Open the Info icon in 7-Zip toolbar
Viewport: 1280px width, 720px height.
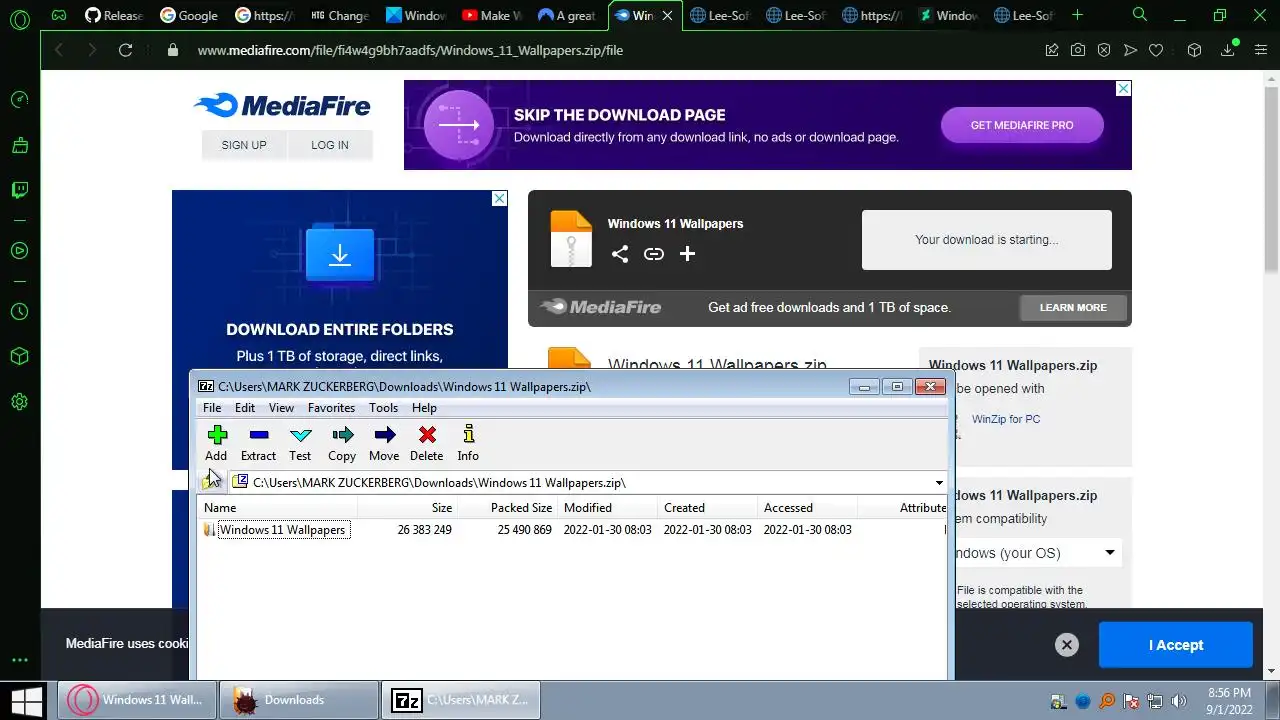(x=468, y=443)
